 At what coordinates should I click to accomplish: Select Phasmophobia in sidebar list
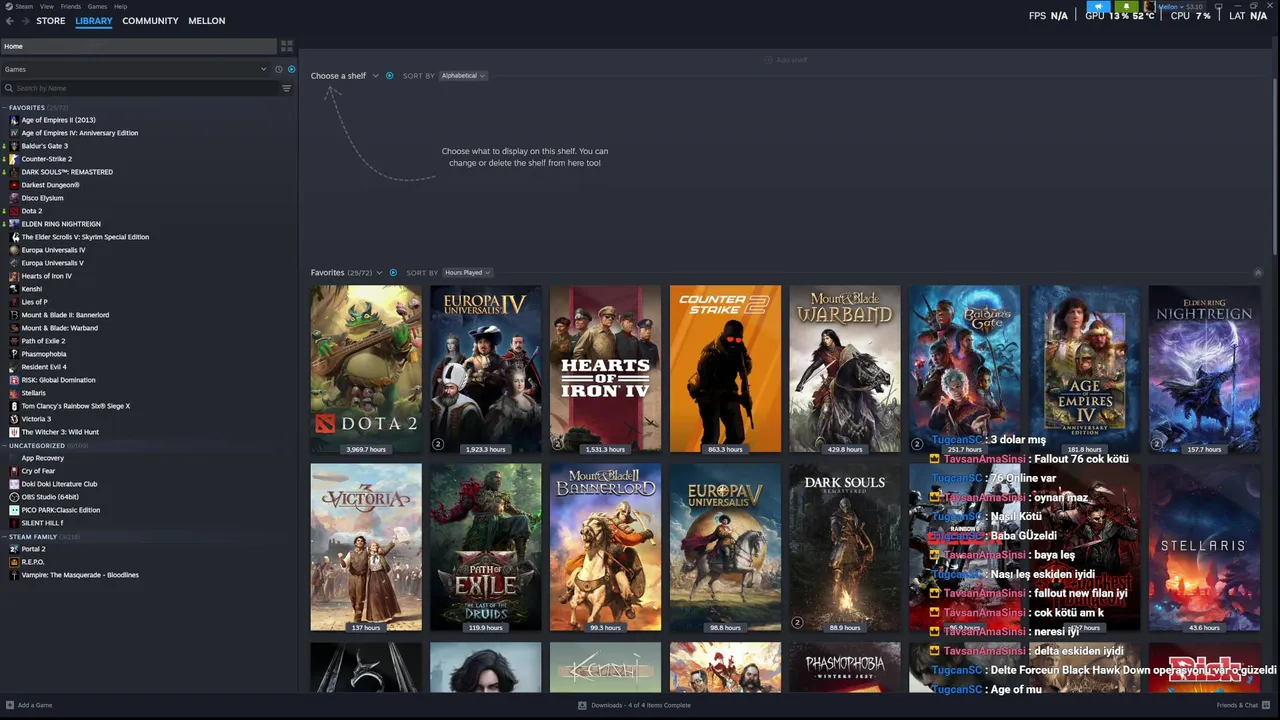(44, 354)
